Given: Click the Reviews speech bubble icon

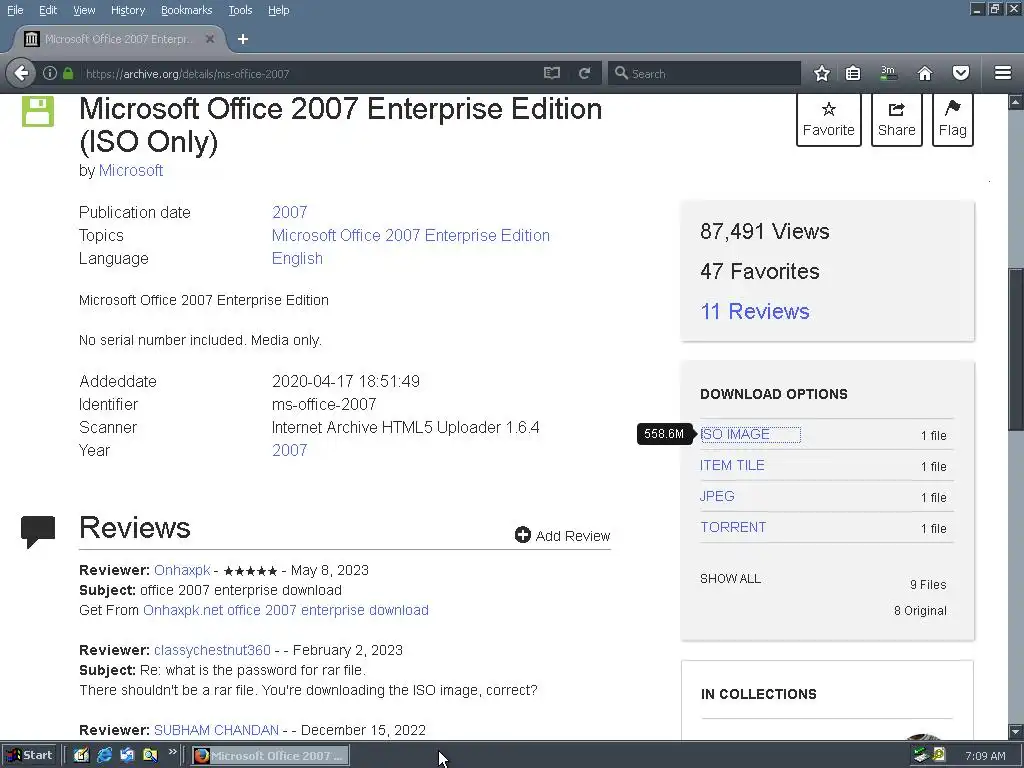Looking at the screenshot, I should 38,531.
